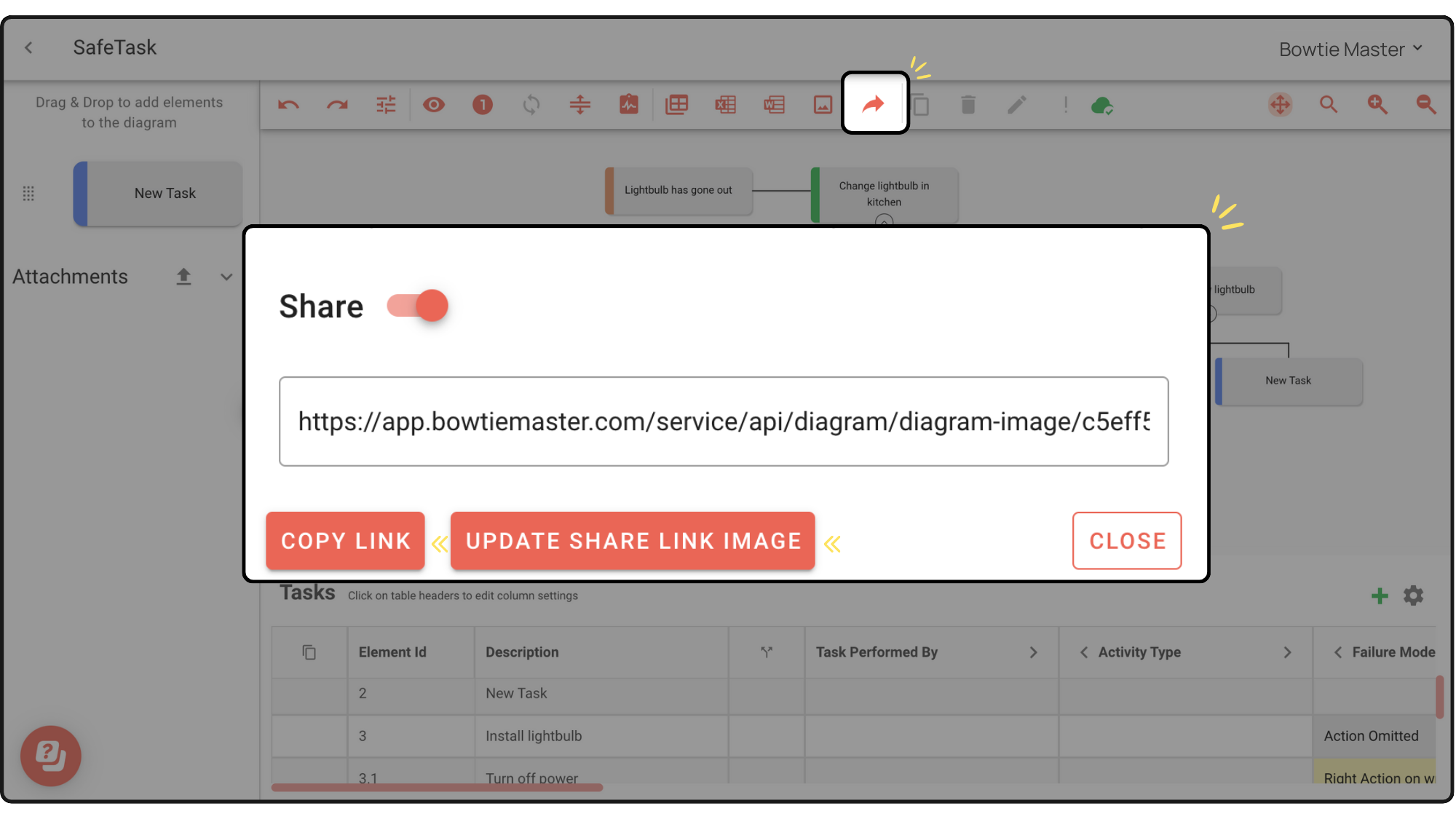Delete the selected diagram element
This screenshot has height=819, width=1456.
968,105
